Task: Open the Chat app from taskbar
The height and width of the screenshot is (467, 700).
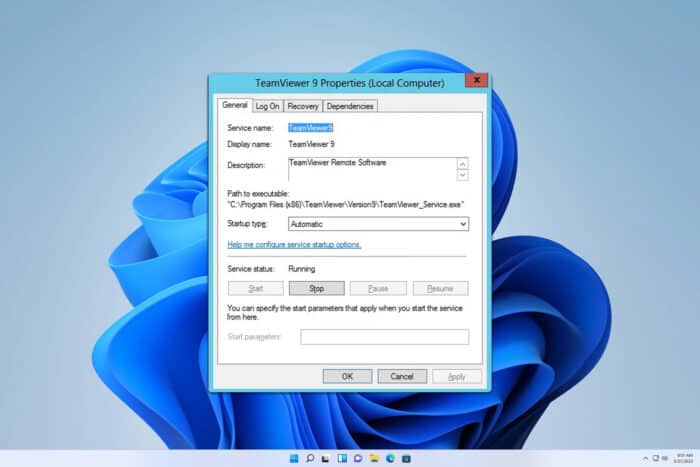Action: point(358,459)
